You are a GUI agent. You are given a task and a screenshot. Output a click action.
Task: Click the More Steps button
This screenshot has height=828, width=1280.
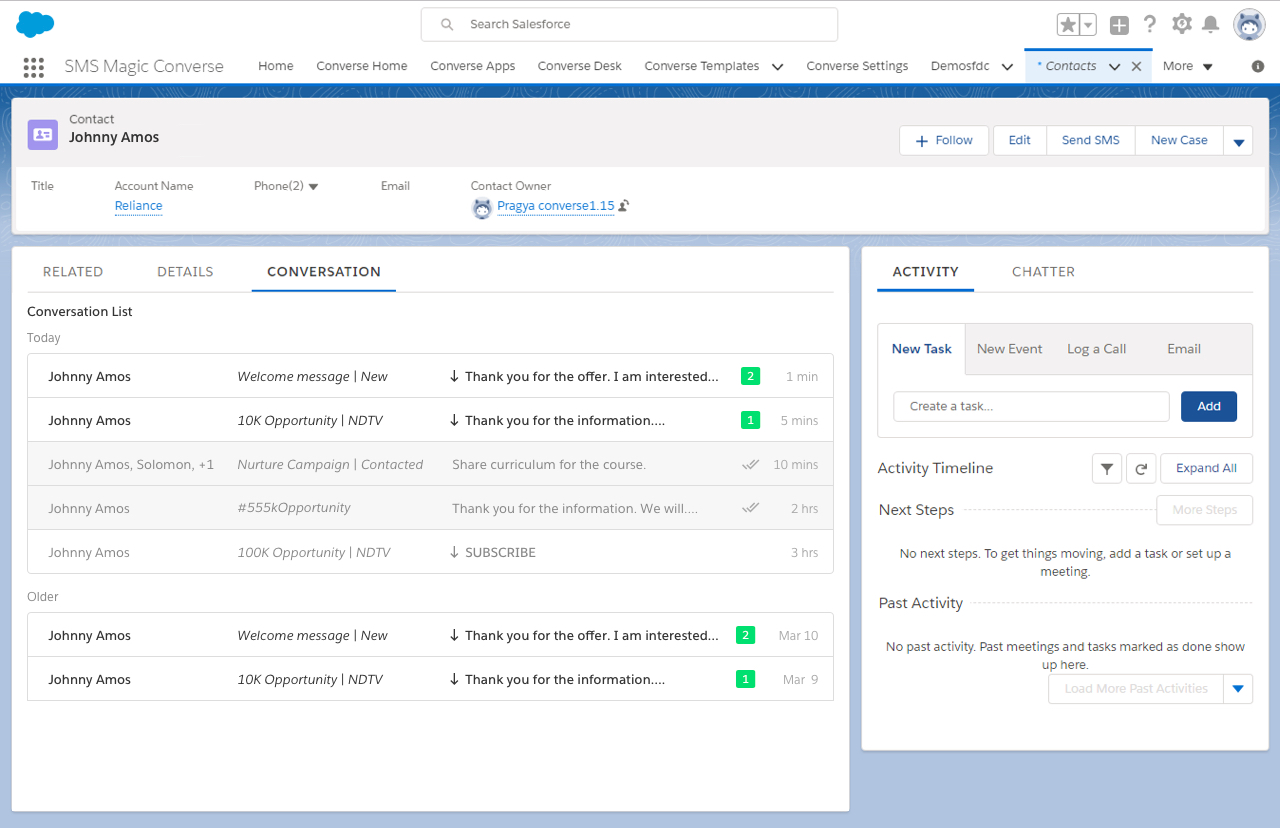[x=1204, y=510]
